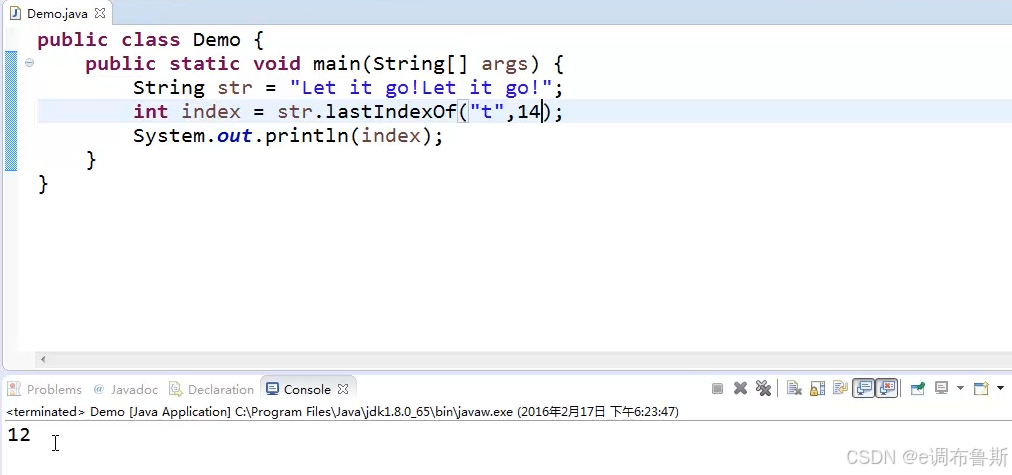Toggle show console when standard out changes
The width and height of the screenshot is (1012, 475).
[x=864, y=389]
